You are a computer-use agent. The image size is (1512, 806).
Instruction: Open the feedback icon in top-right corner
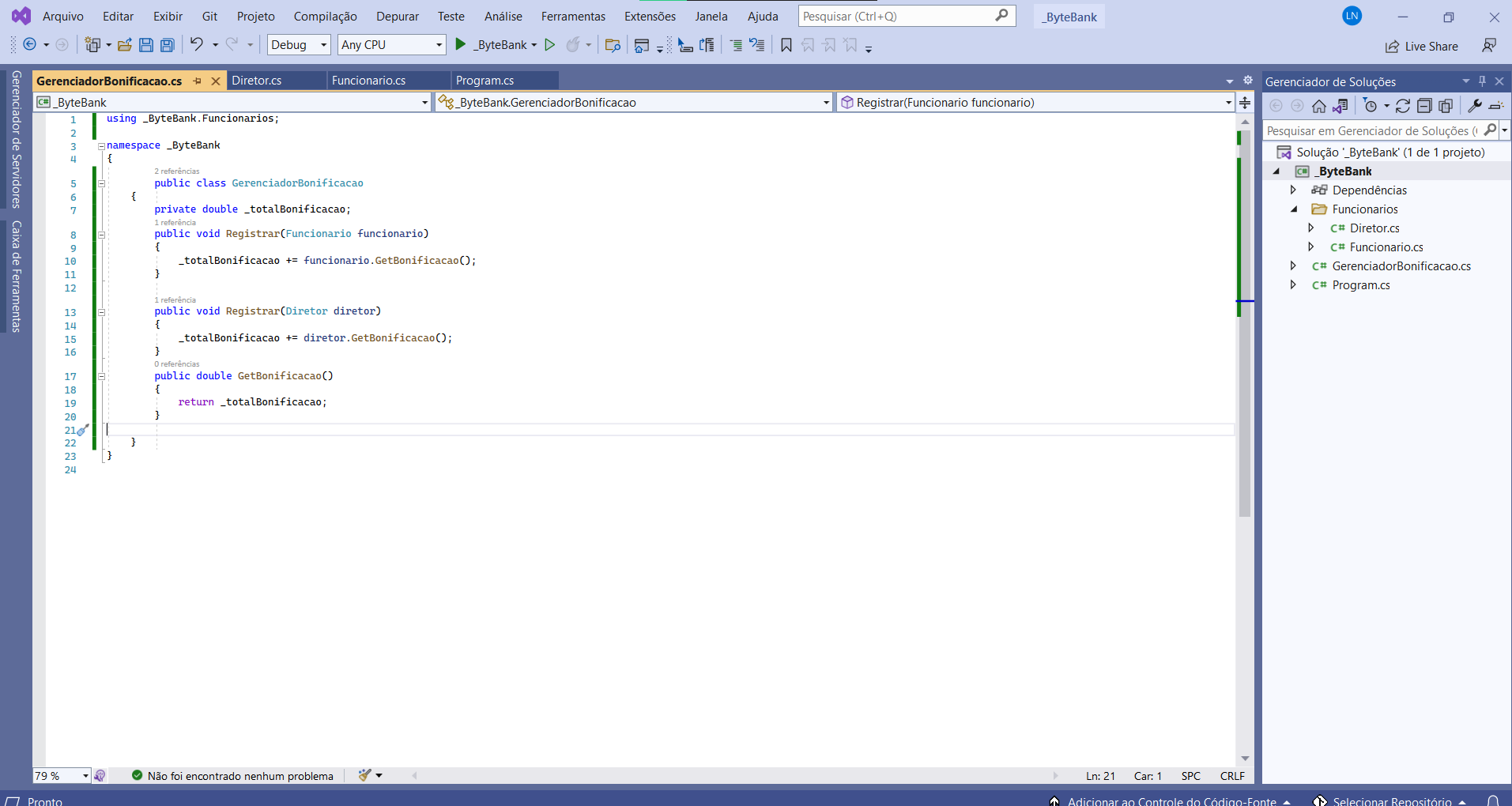1489,45
